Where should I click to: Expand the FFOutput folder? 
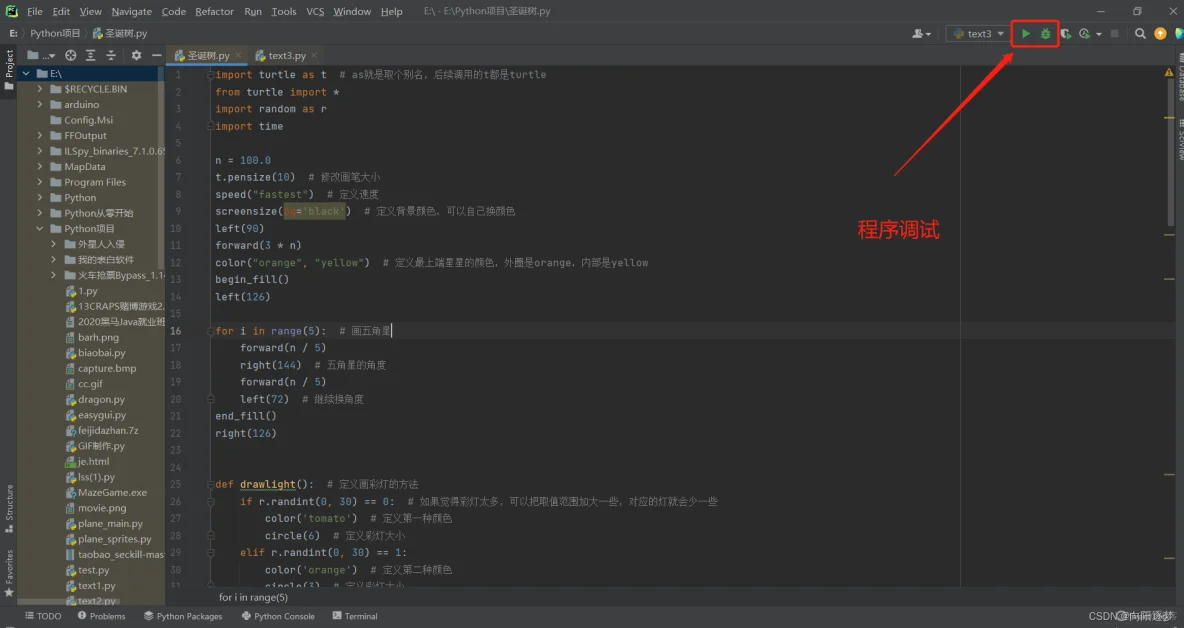pos(40,136)
